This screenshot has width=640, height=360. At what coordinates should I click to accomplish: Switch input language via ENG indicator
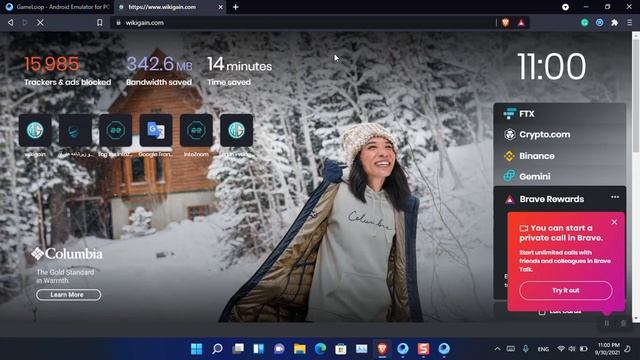pos(543,349)
